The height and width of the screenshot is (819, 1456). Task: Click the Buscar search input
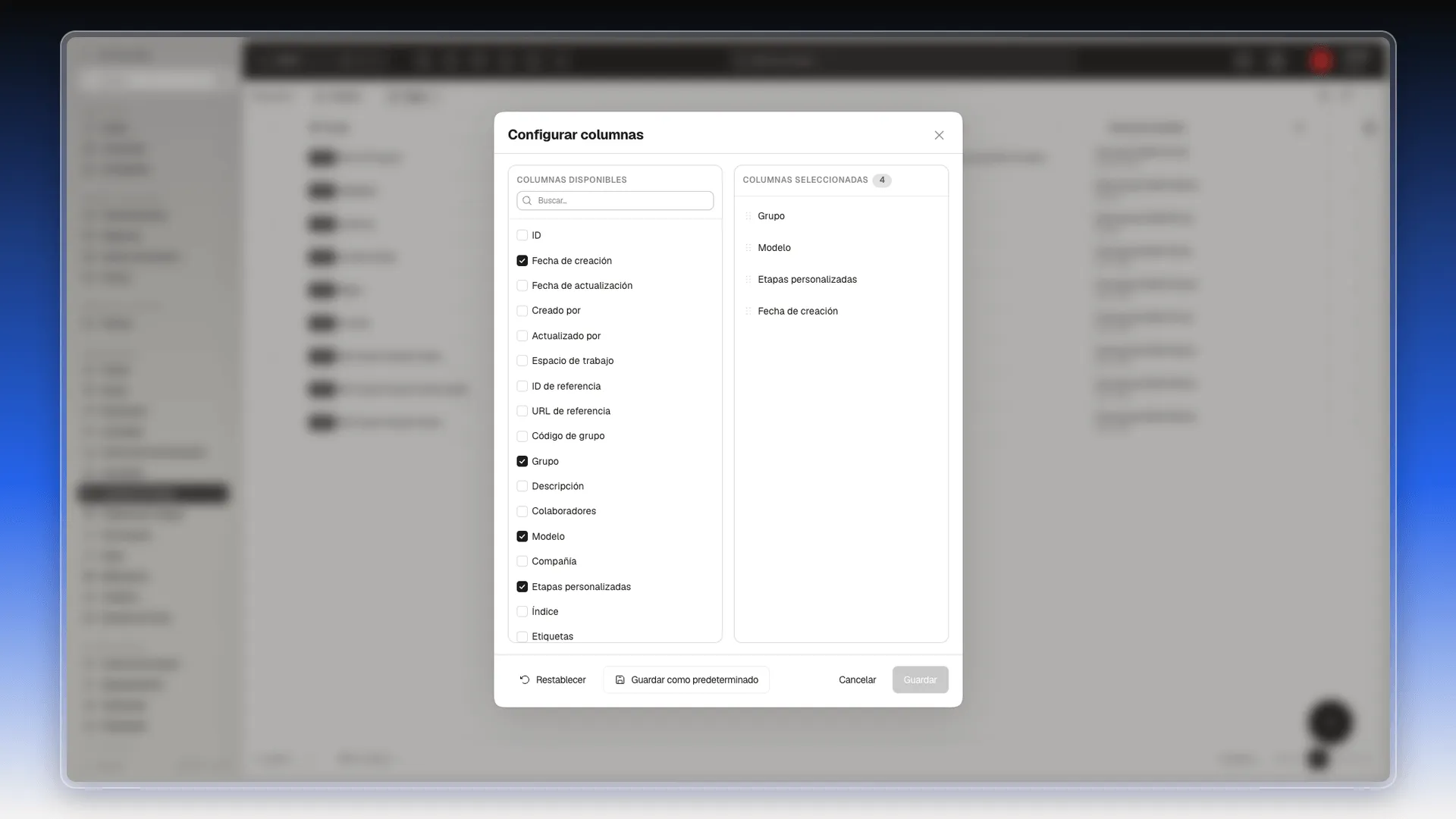click(615, 201)
